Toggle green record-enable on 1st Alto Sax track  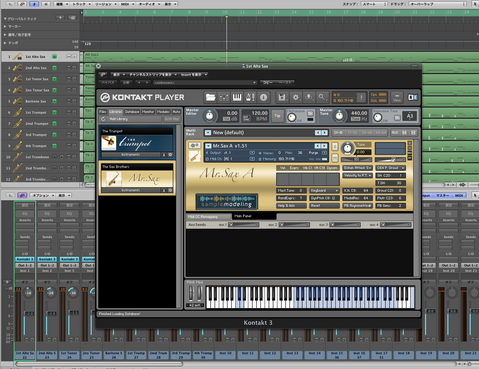pyautogui.click(x=54, y=57)
